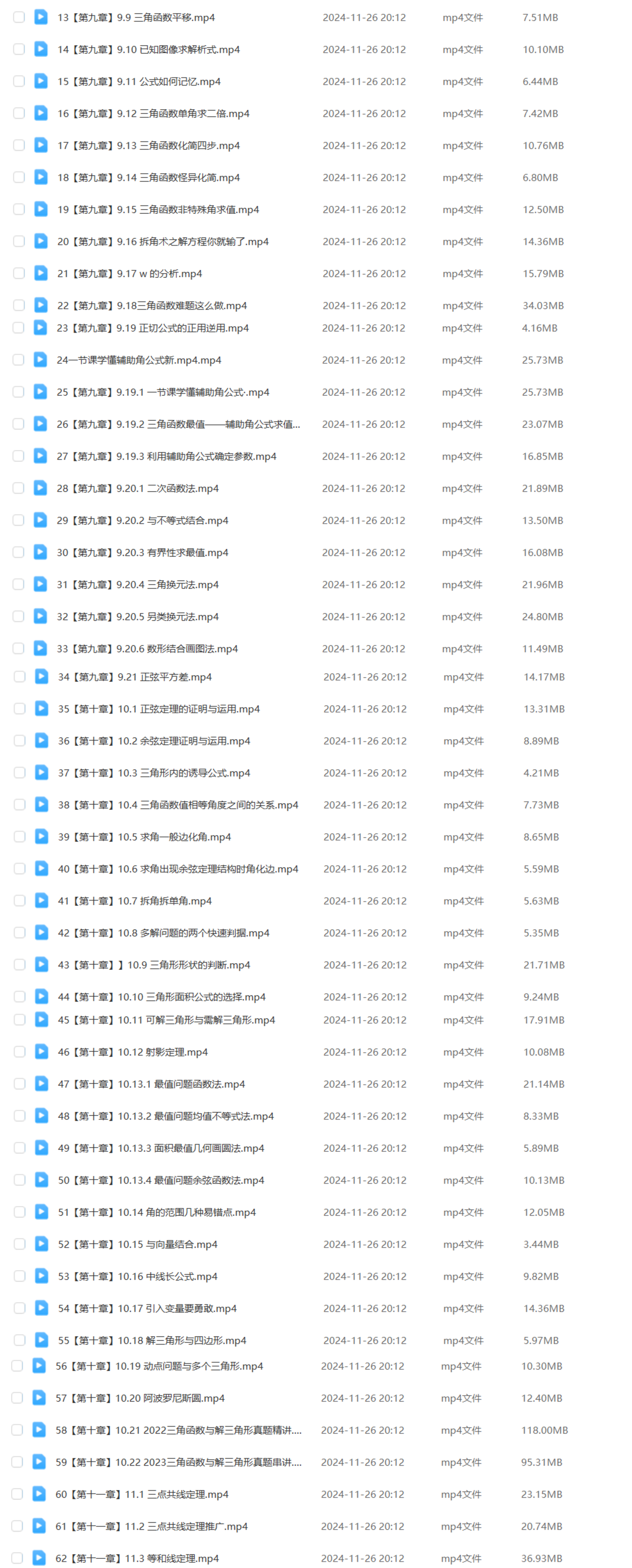
Task: Click the video icon for 41 10.7 拆角拆单角
Action: (x=42, y=900)
